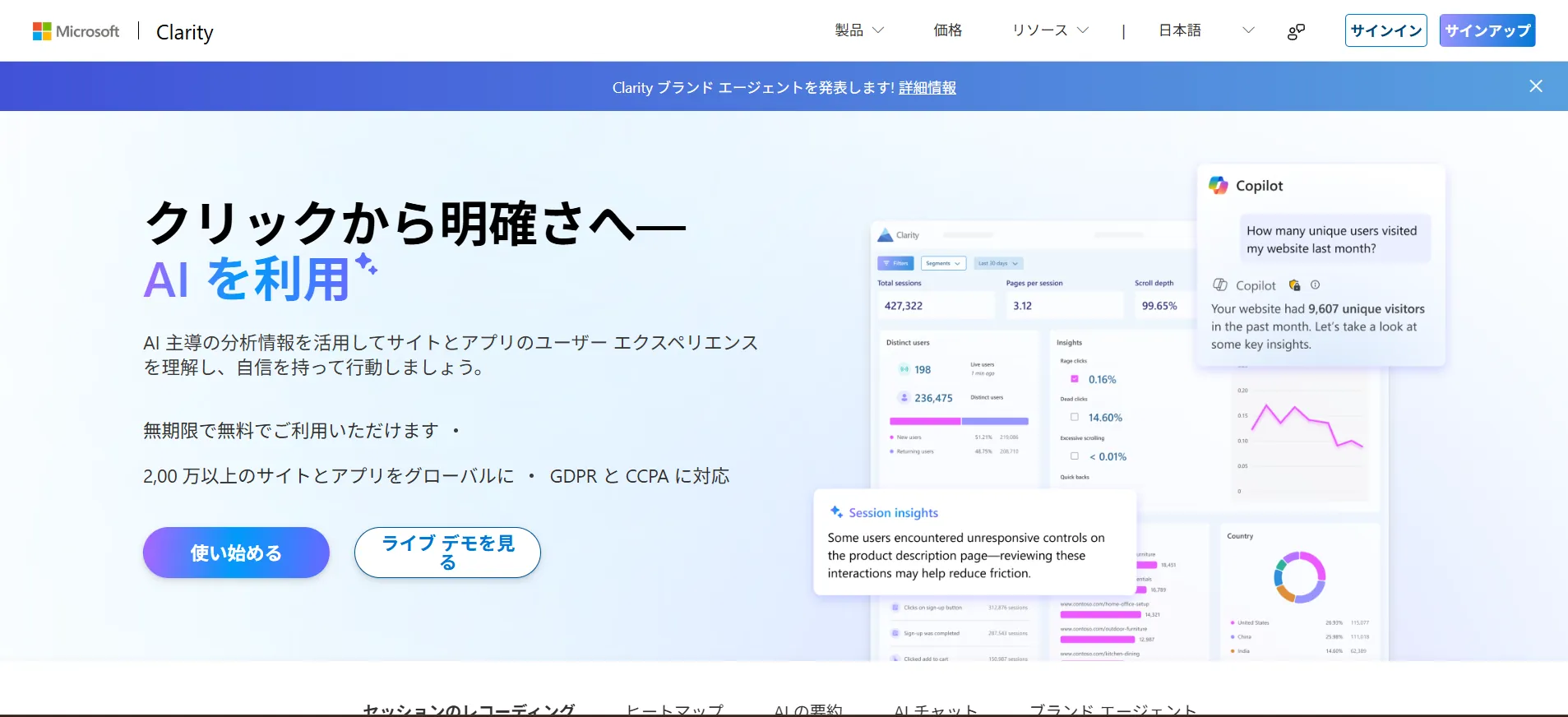Screen dimensions: 1568x717
Task: Click the Pages per session value 3.12
Action: [1022, 305]
